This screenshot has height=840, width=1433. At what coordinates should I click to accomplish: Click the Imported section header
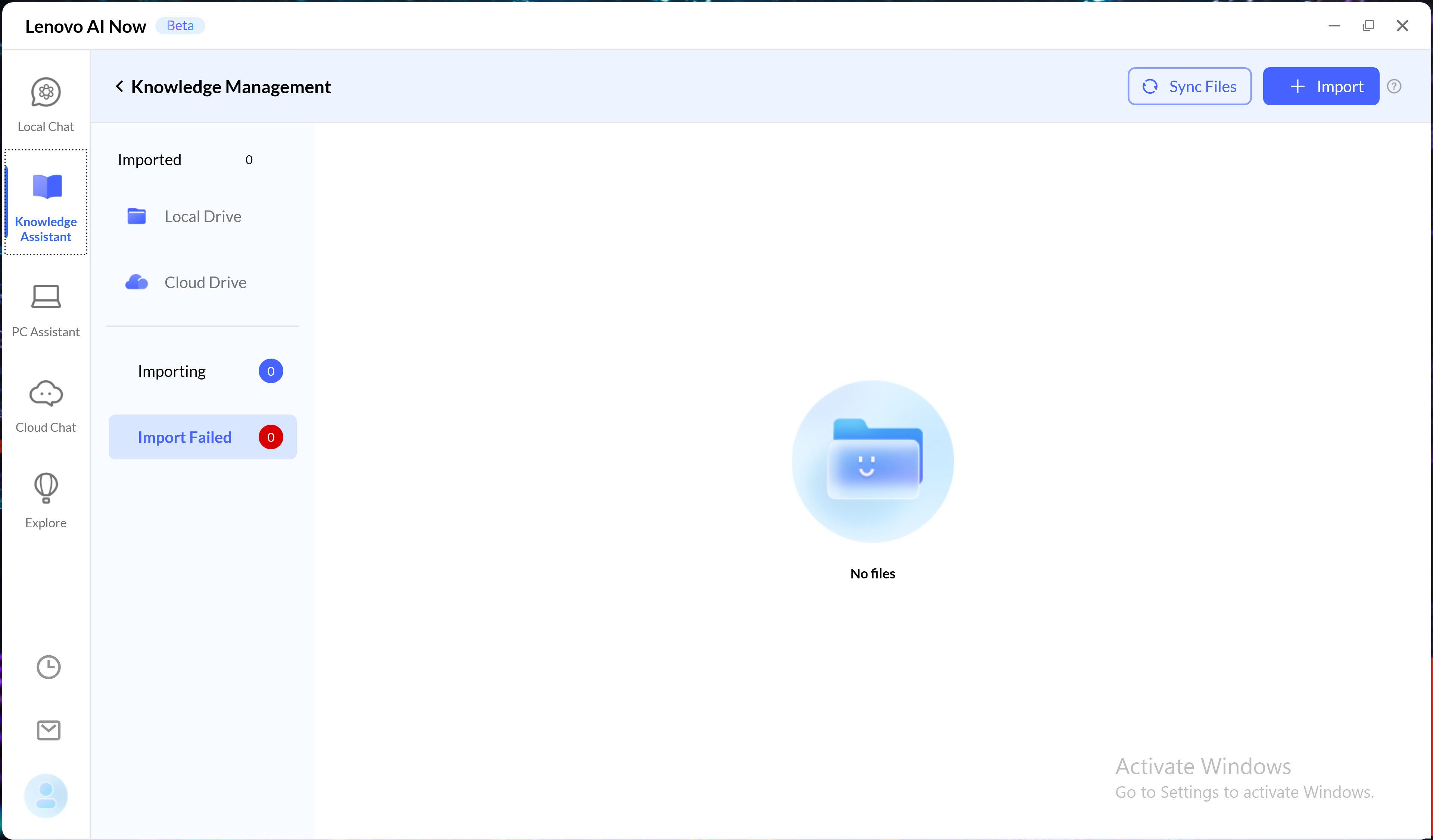coord(150,160)
